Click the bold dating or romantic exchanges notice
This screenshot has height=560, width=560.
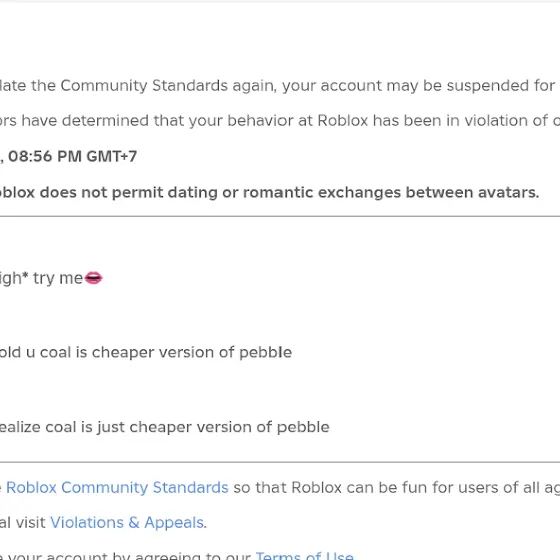(x=270, y=192)
